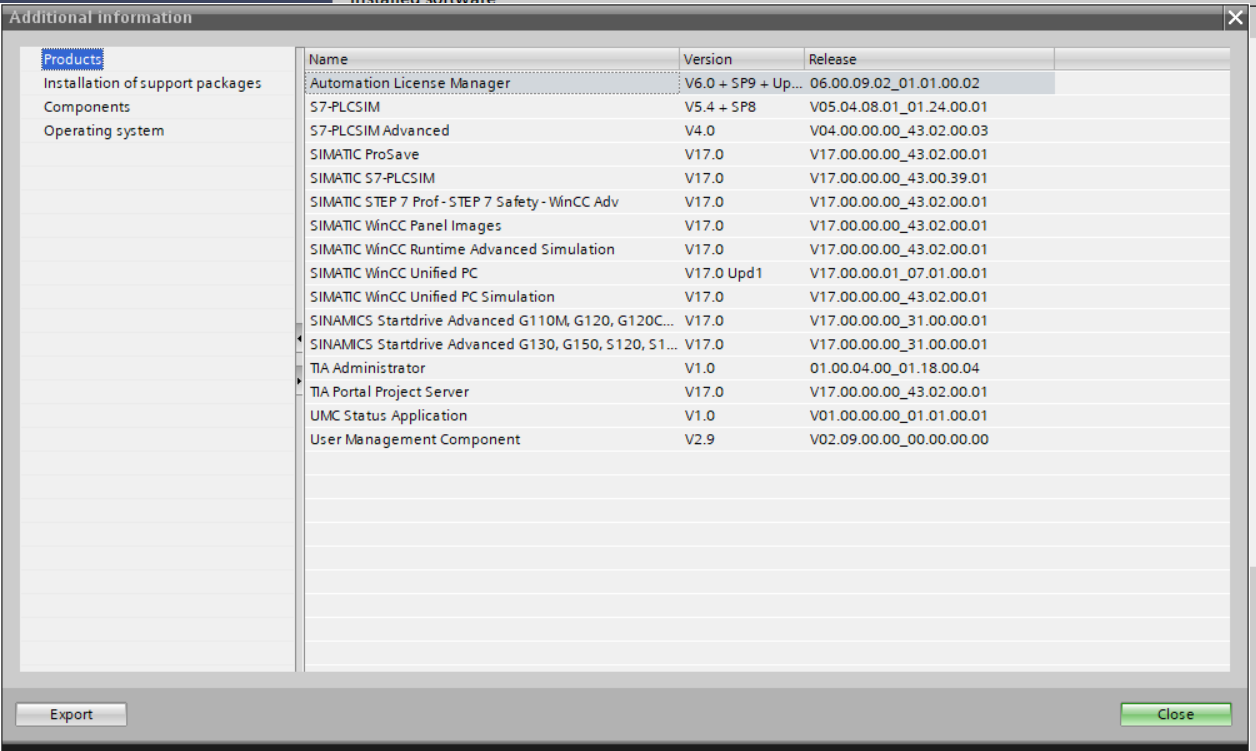Image resolution: width=1256 pixels, height=751 pixels.
Task: Open the Operating system section
Action: tap(104, 131)
